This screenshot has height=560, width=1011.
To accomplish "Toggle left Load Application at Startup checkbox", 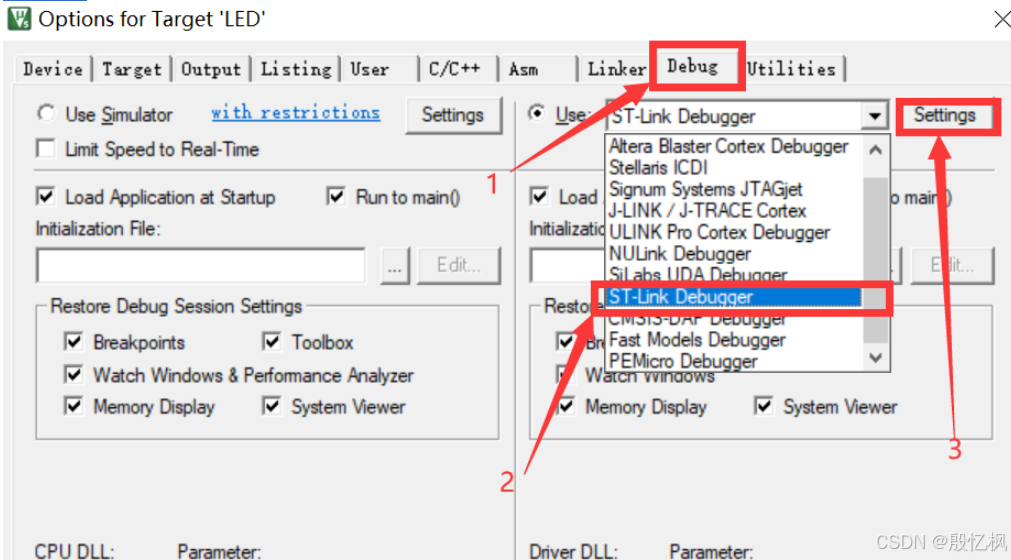I will click(x=46, y=197).
